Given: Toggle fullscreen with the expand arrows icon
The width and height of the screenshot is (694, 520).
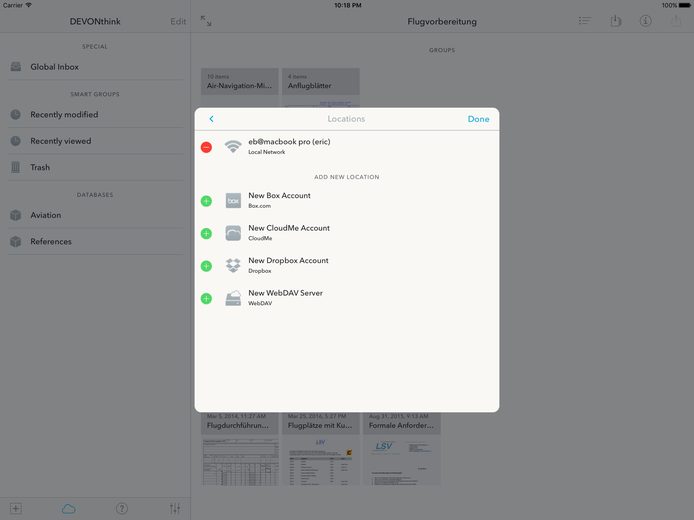Looking at the screenshot, I should pos(206,21).
